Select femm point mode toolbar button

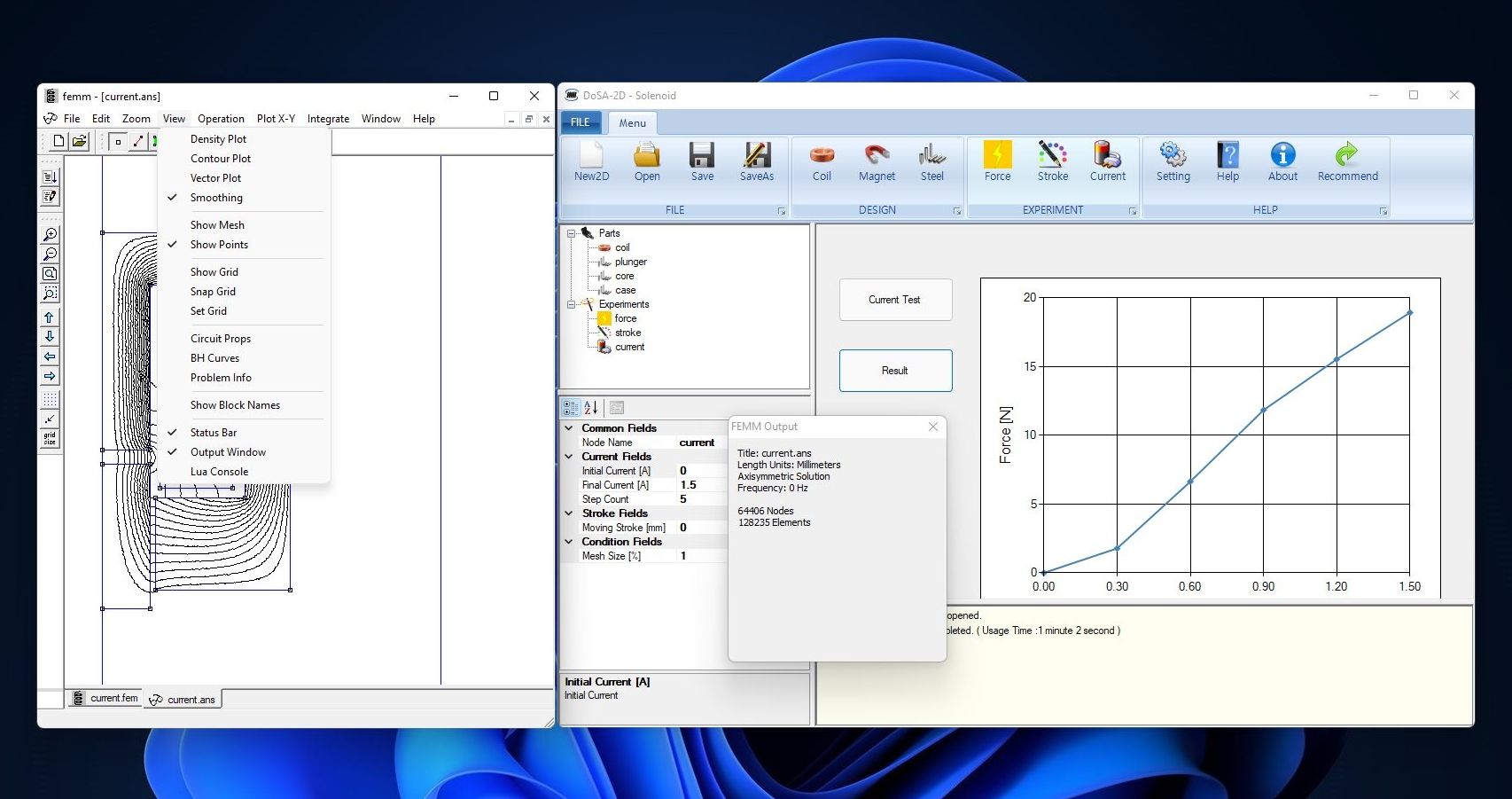[x=118, y=141]
